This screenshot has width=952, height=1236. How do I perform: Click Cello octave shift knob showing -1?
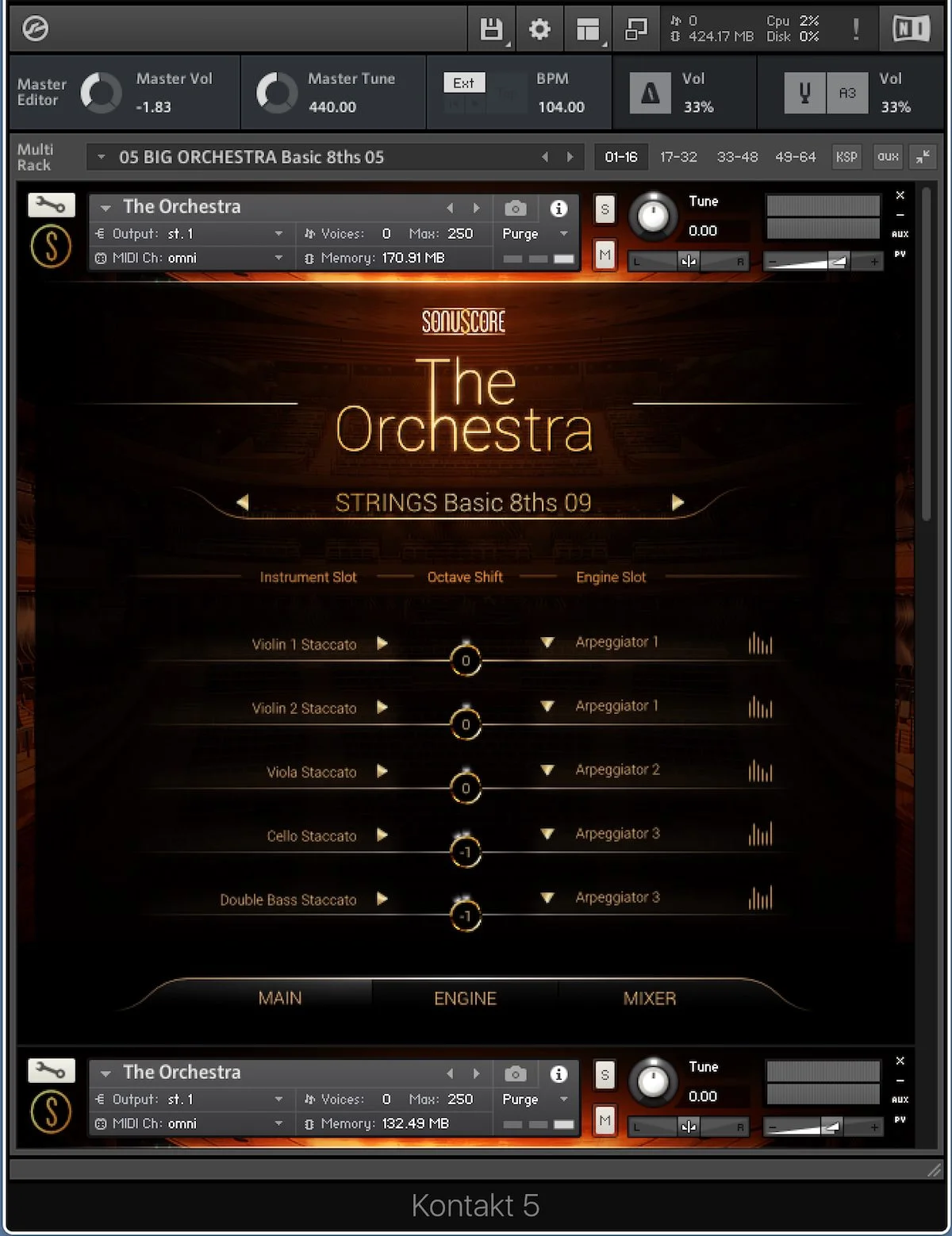click(466, 852)
